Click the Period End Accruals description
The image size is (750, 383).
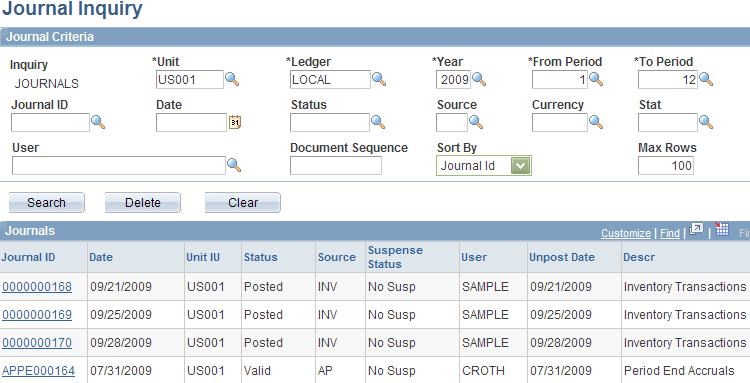[679, 371]
